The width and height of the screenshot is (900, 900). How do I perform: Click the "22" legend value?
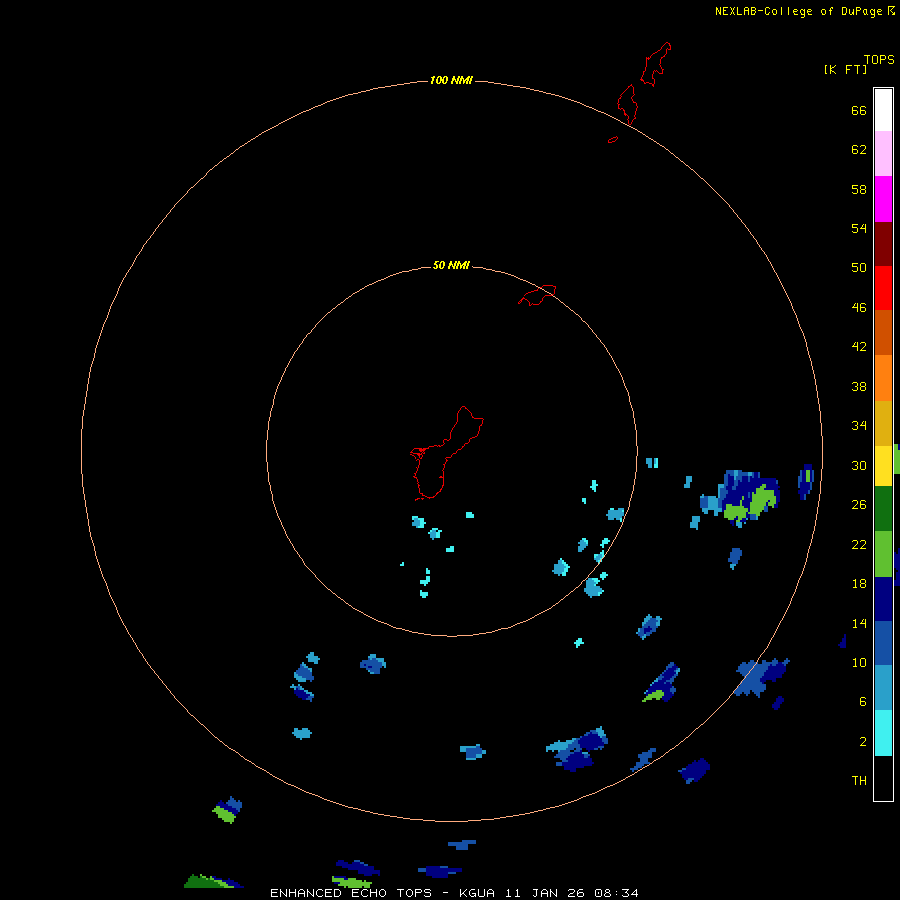tap(859, 544)
